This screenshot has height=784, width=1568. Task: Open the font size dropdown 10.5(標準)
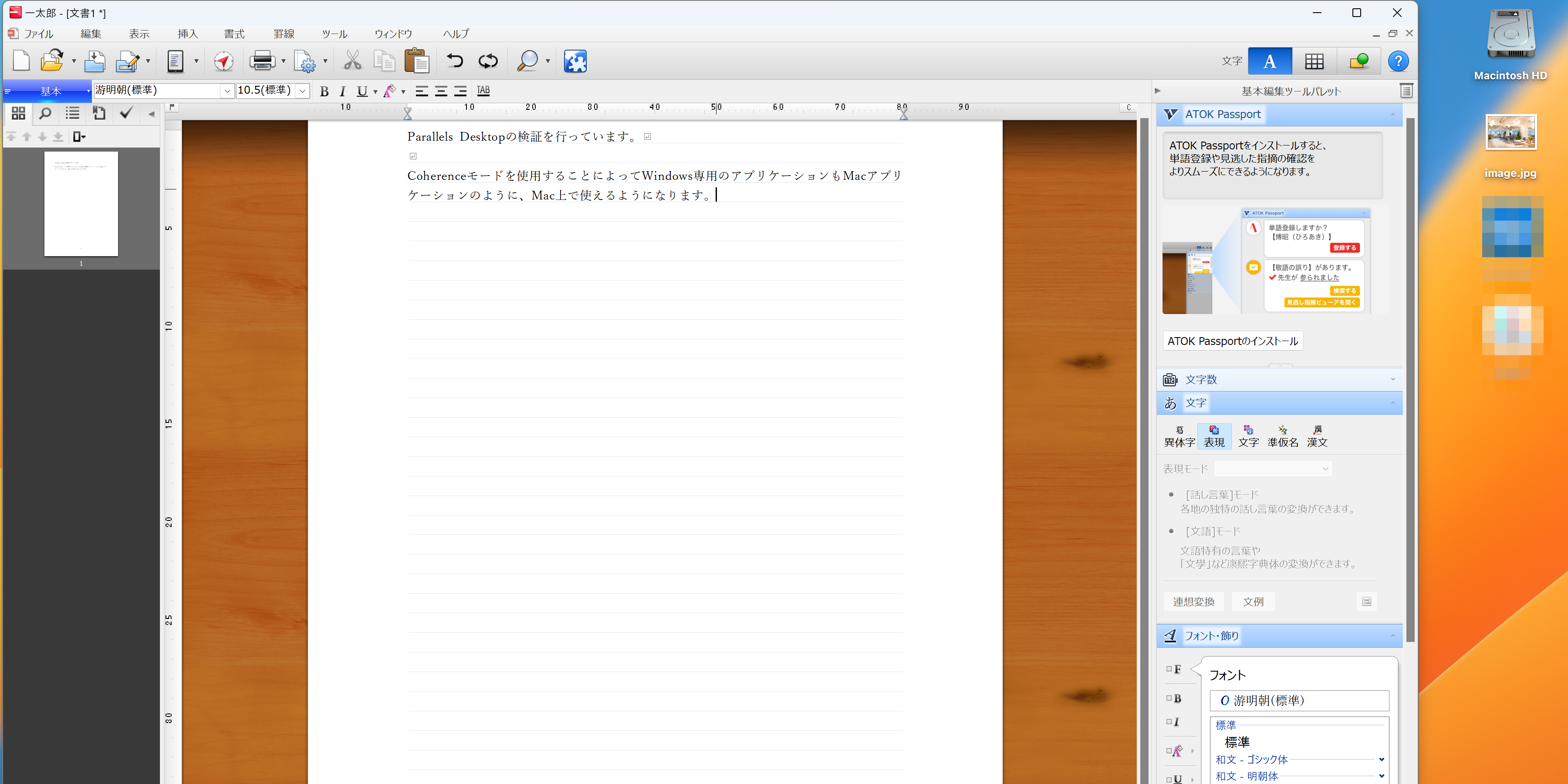coord(303,91)
